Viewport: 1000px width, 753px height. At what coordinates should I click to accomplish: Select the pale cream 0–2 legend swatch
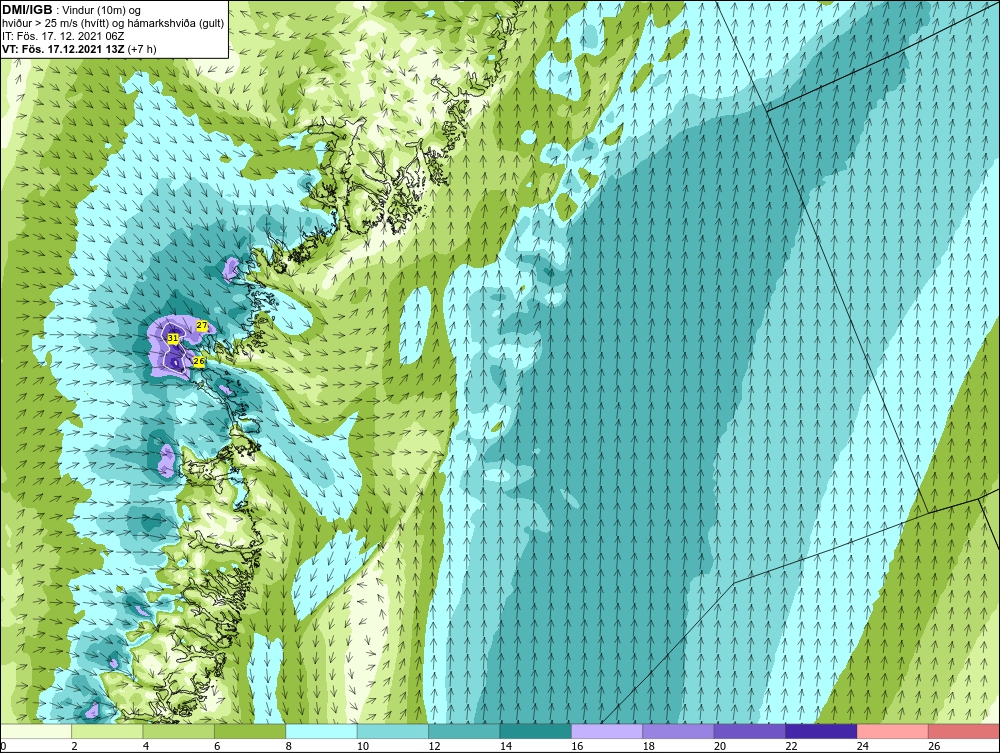pyautogui.click(x=36, y=731)
